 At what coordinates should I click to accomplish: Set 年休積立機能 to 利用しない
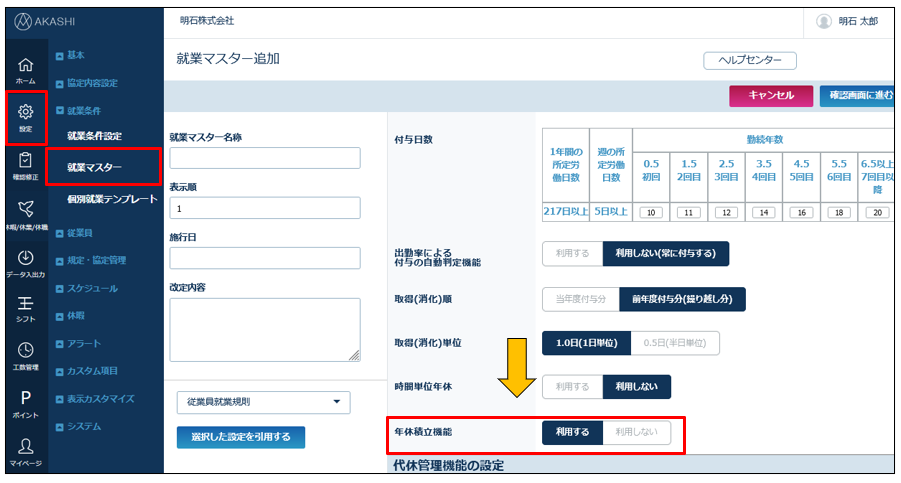coord(636,433)
